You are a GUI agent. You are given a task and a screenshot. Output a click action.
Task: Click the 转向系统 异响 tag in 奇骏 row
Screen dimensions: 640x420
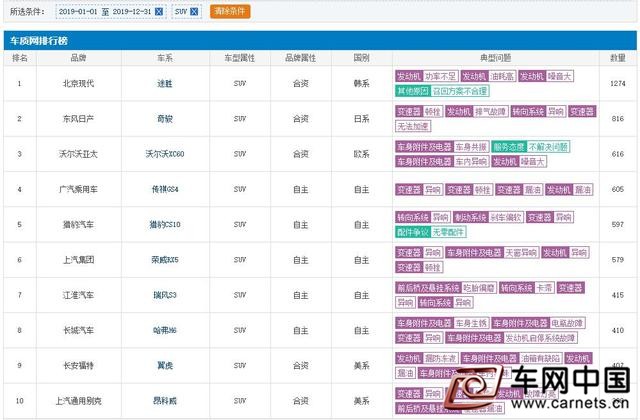click(538, 111)
